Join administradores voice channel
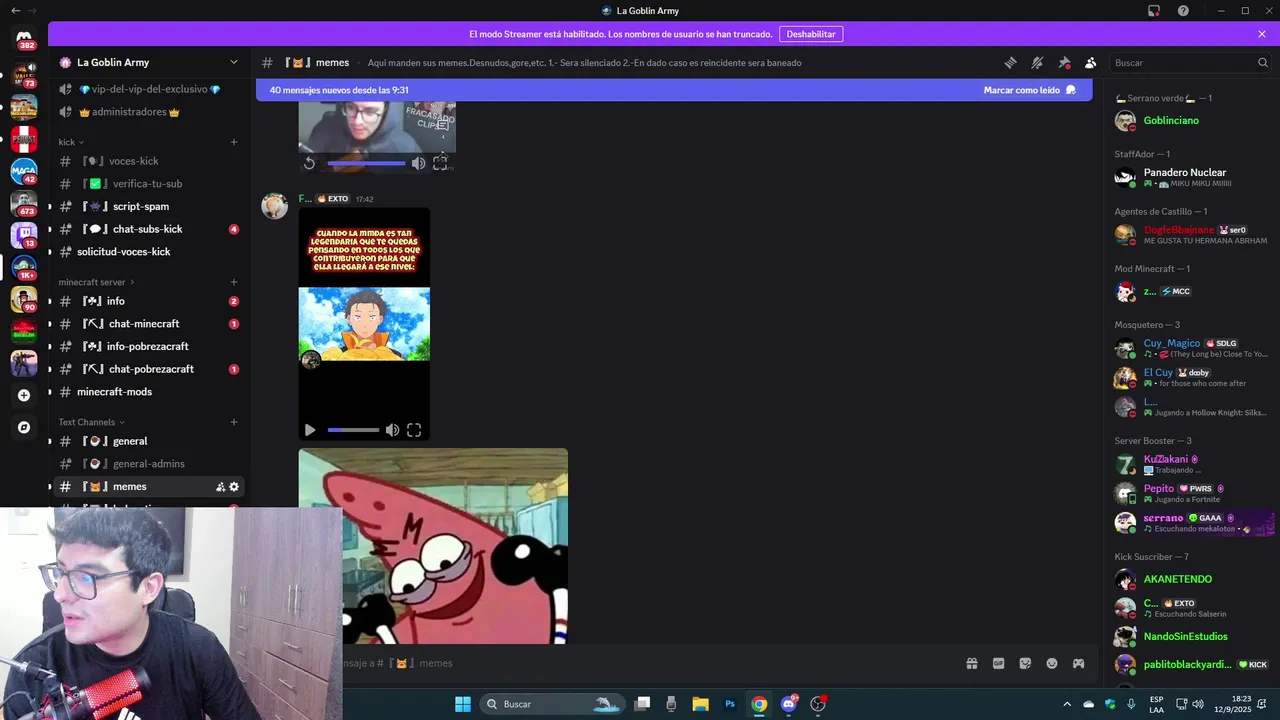 149,112
